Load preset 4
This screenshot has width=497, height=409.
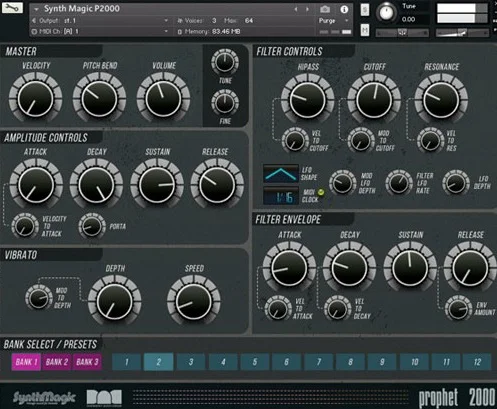pyautogui.click(x=223, y=362)
